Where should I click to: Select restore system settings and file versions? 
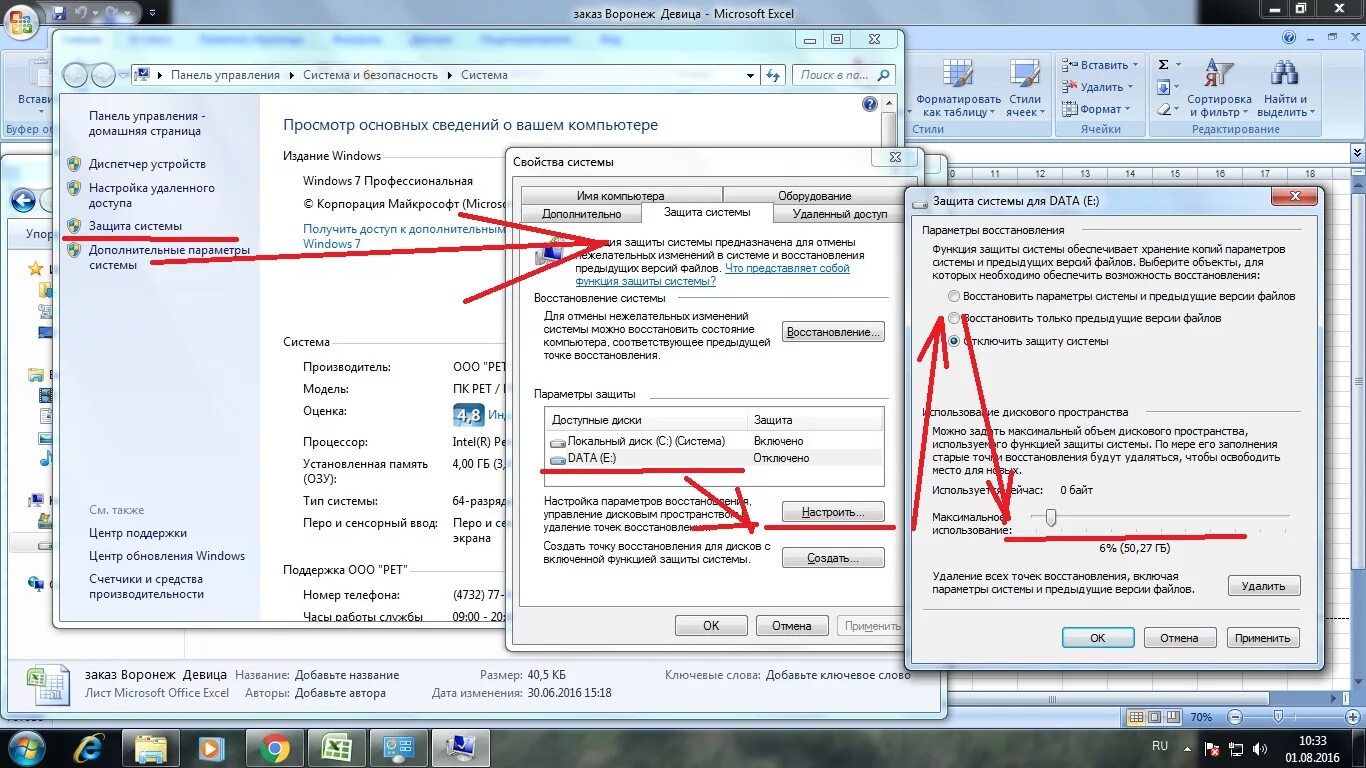click(x=954, y=296)
